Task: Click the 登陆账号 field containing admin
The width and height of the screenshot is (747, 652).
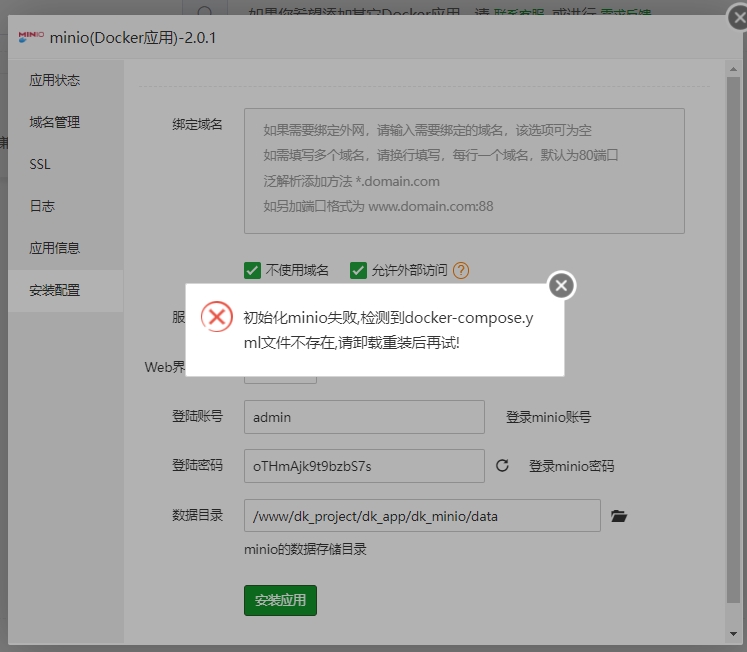Action: 364,417
